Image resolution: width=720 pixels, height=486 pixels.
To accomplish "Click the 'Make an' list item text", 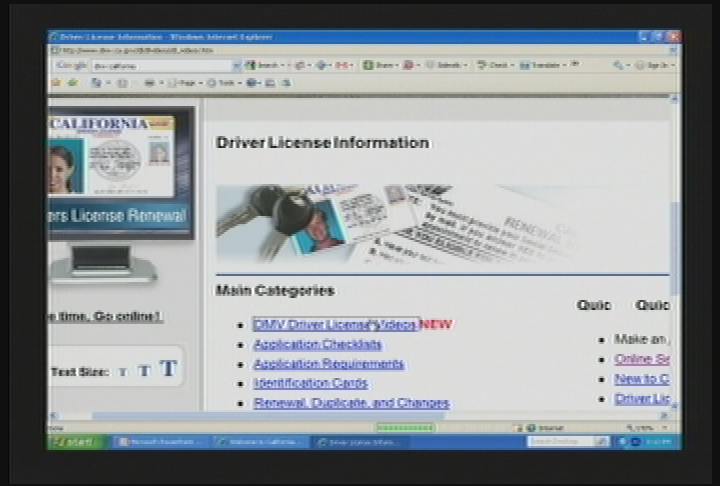I will [641, 339].
